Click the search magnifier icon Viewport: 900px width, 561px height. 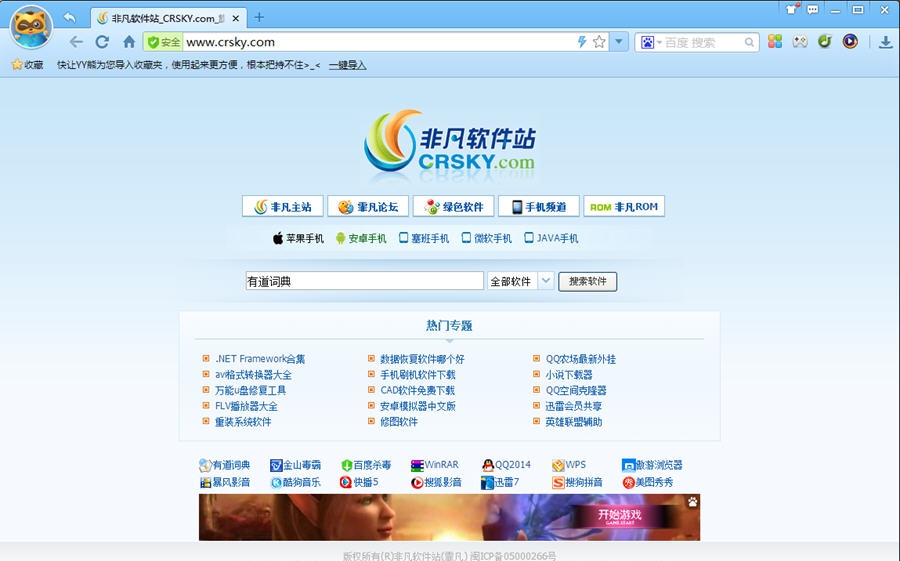coord(749,42)
